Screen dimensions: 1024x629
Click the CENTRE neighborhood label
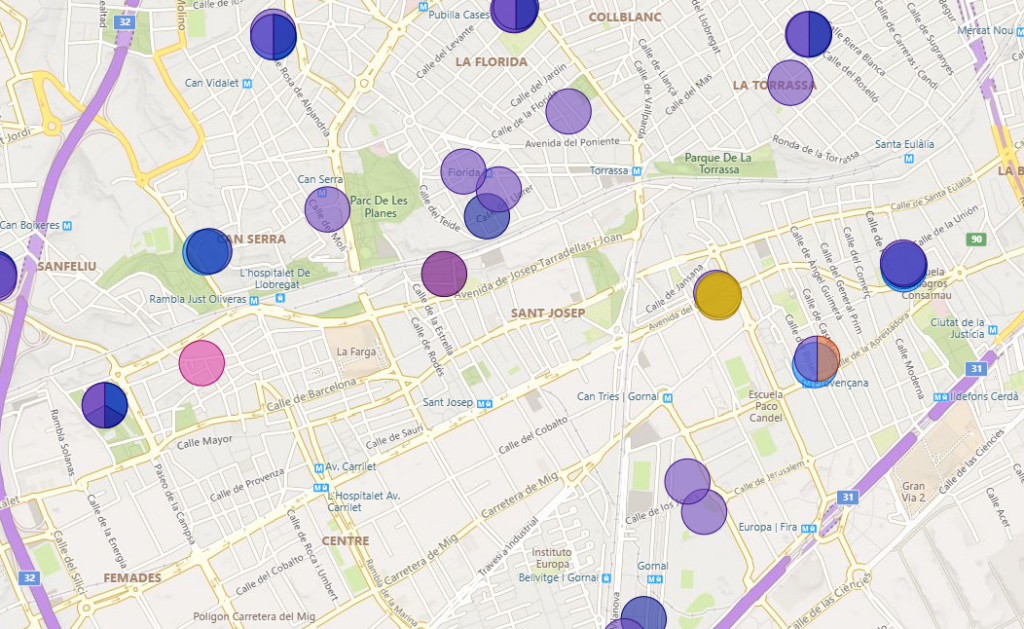tap(345, 541)
